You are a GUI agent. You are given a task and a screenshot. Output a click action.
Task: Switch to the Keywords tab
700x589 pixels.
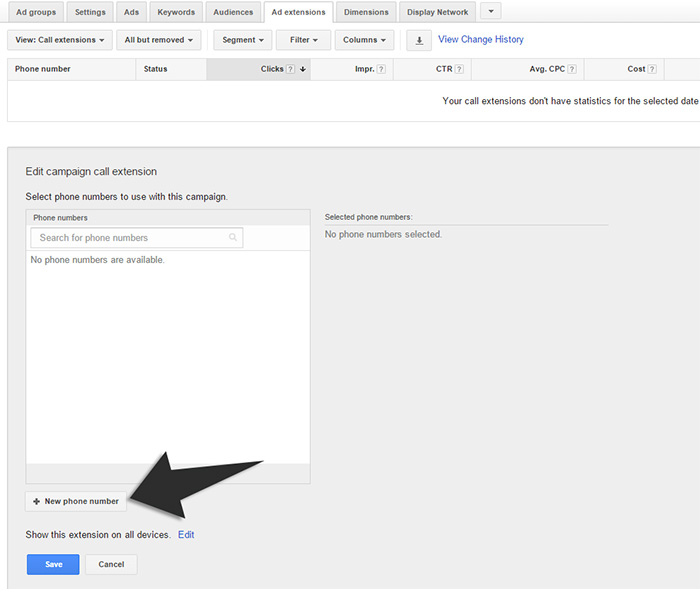[x=176, y=12]
